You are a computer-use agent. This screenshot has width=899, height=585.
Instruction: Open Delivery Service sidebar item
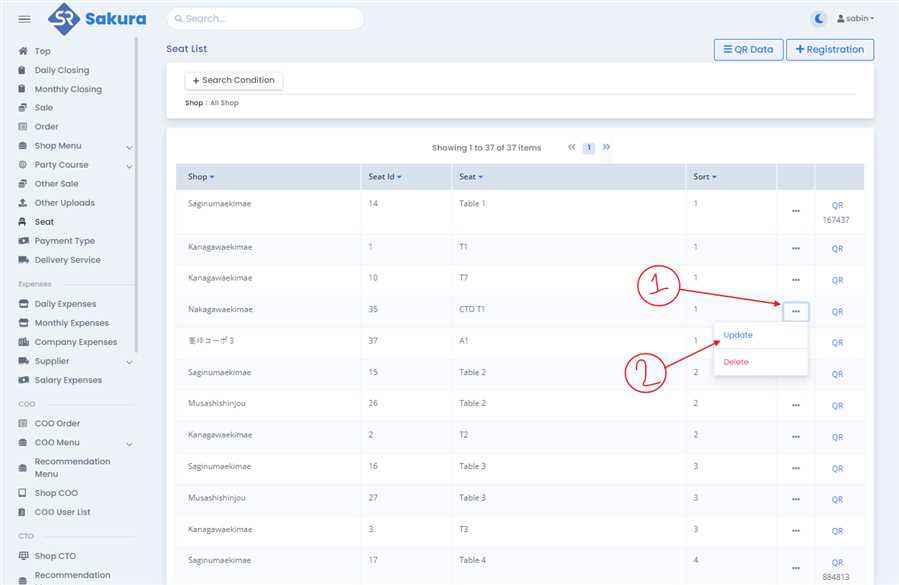tap(67, 260)
